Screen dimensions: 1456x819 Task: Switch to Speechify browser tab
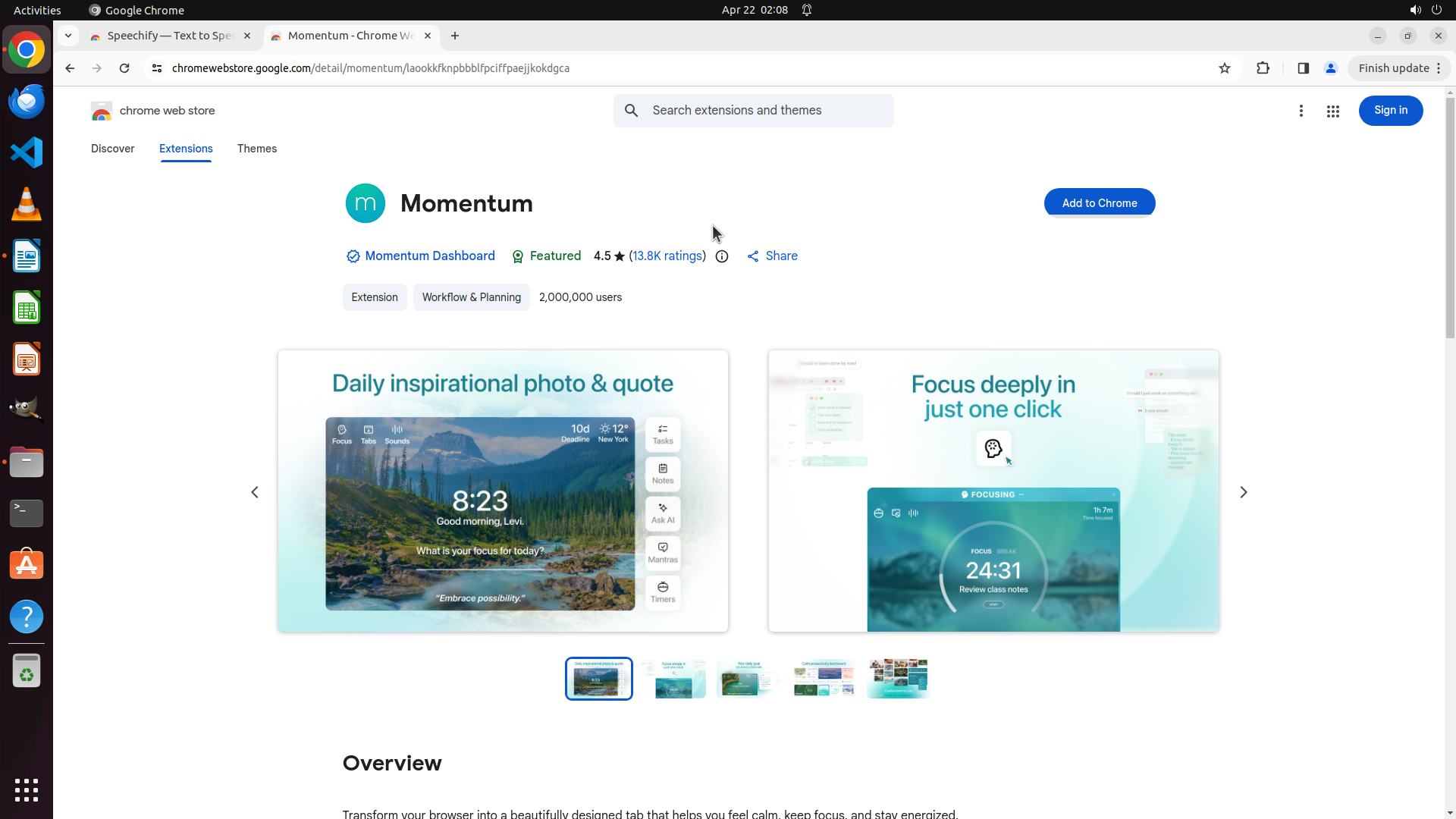point(169,36)
